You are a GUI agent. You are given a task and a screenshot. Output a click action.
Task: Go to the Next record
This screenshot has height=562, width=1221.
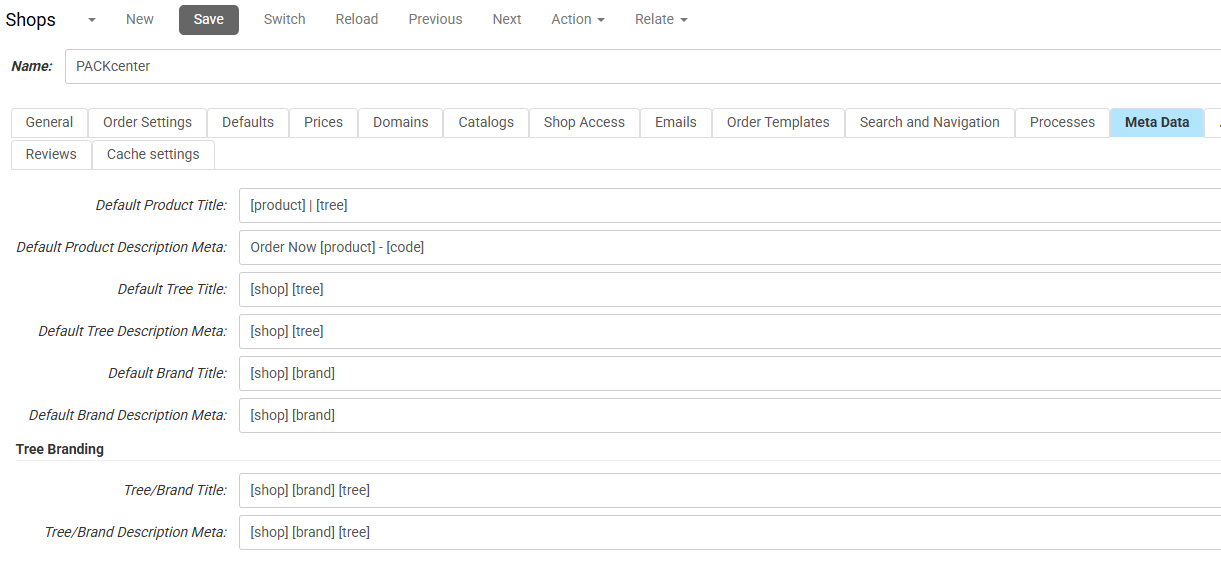pyautogui.click(x=507, y=19)
